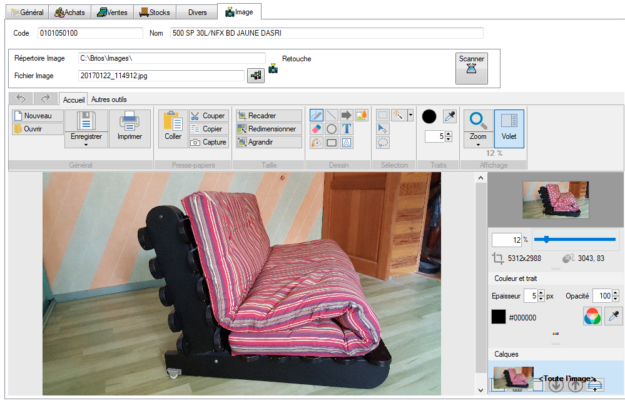Open the magic wand selection dropdown

[x=410, y=115]
